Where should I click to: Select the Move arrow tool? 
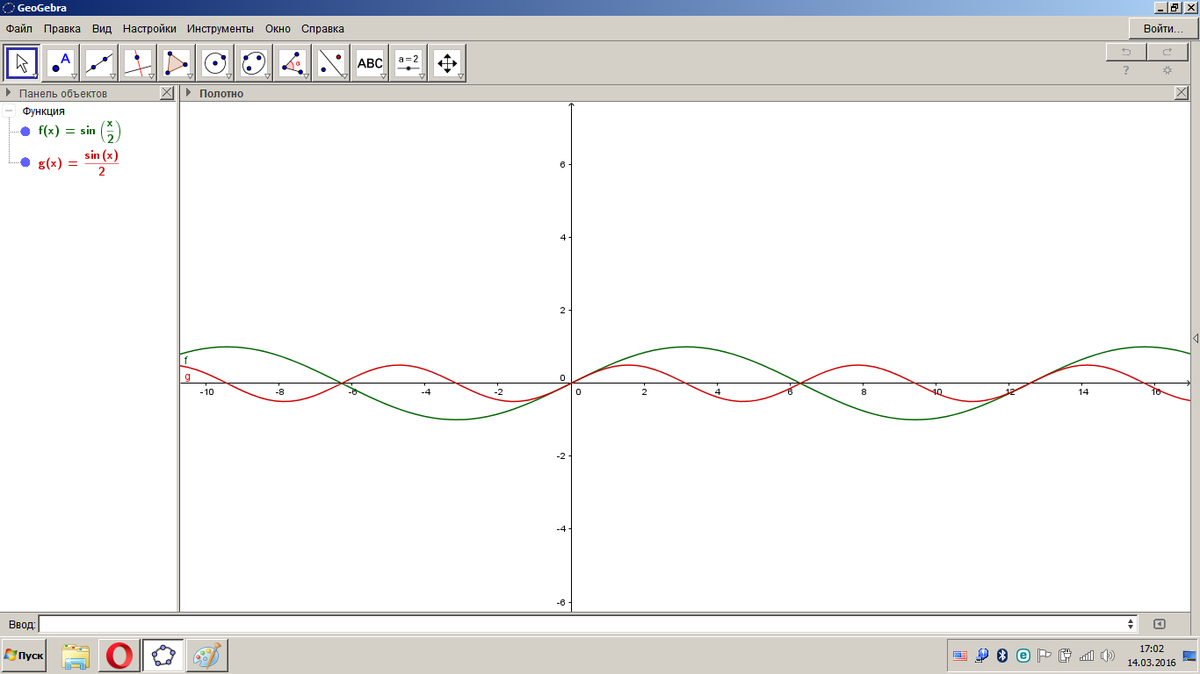(x=22, y=63)
